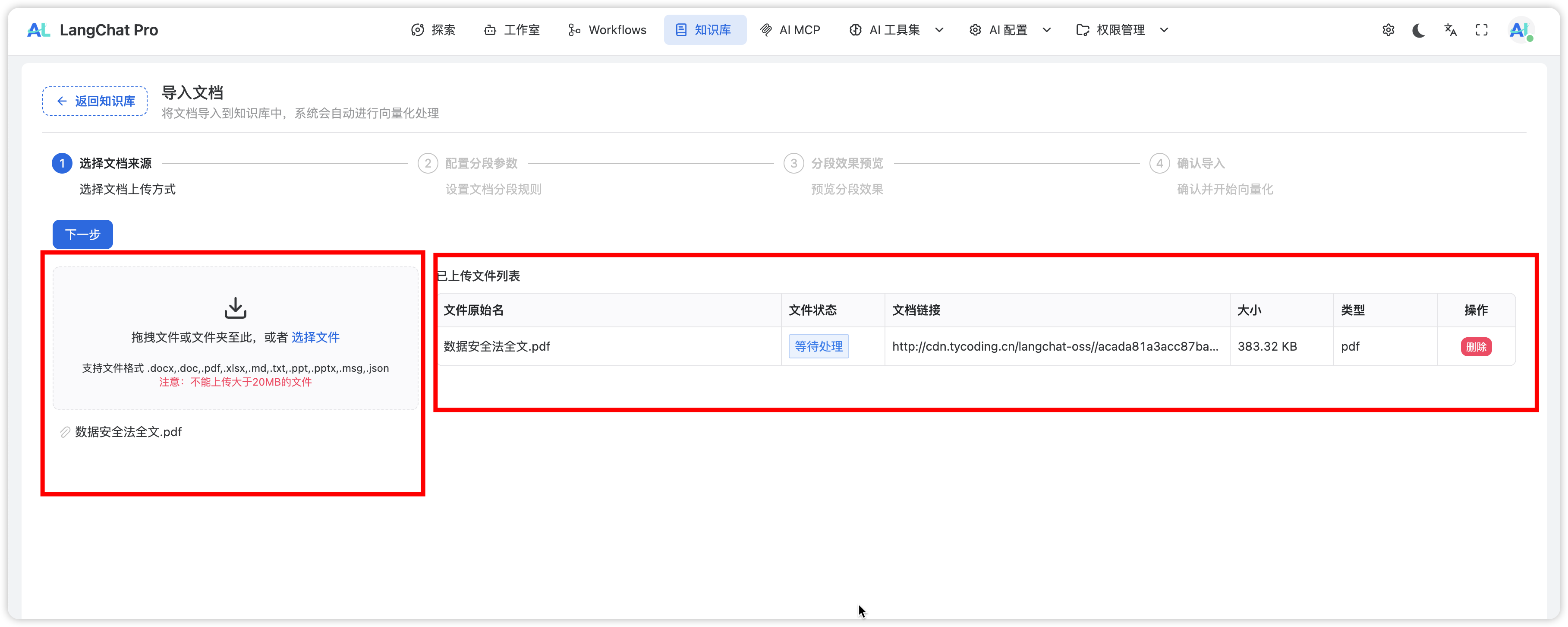Click the 返回知识库 button
The width and height of the screenshot is (1568, 627).
[x=95, y=101]
